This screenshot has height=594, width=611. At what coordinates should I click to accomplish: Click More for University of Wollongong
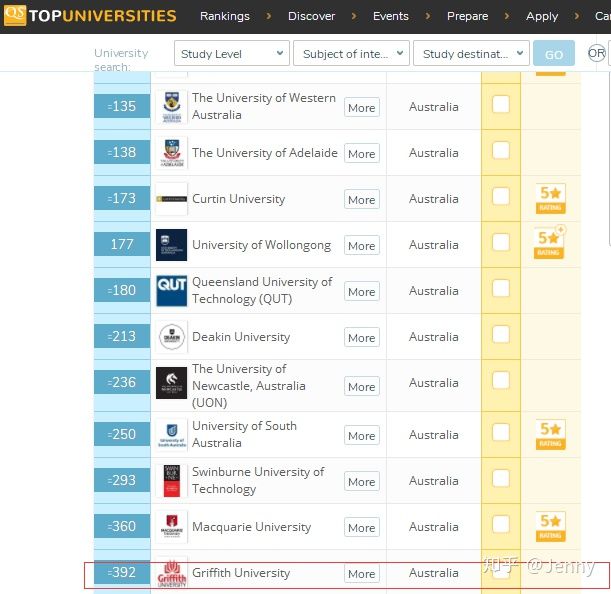[x=362, y=246]
